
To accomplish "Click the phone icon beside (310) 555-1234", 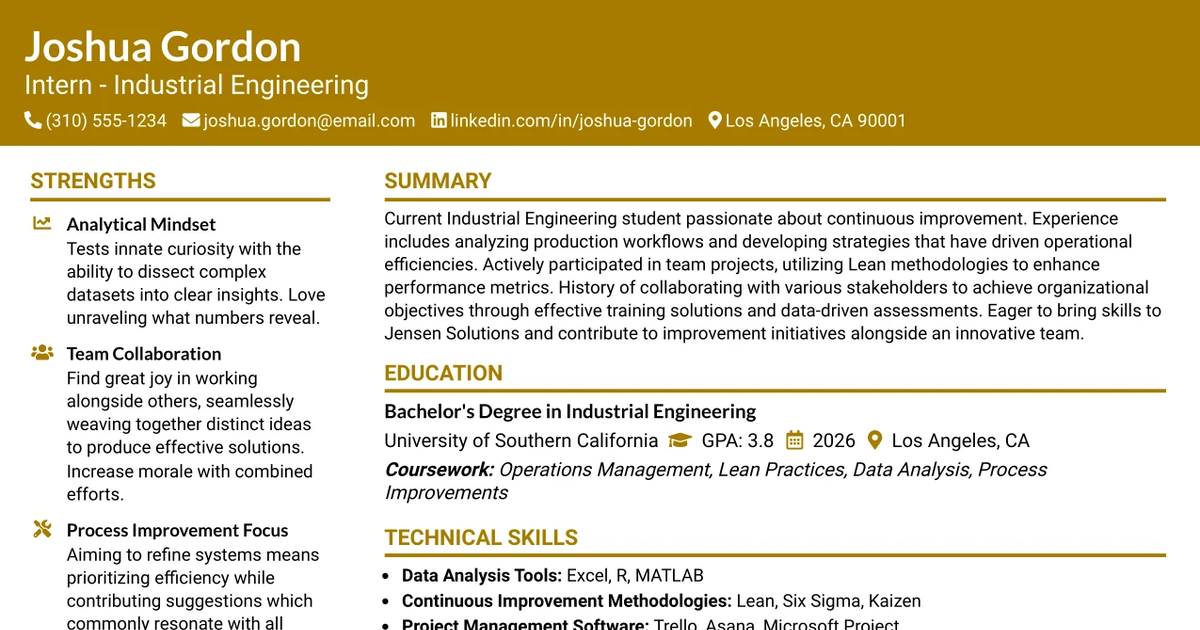I will [33, 121].
